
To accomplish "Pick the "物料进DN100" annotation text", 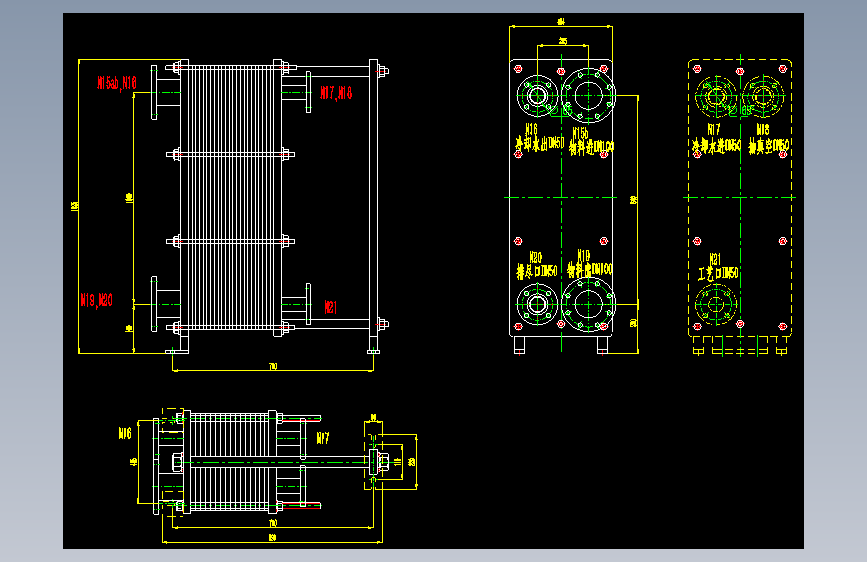I will pyautogui.click(x=592, y=148).
